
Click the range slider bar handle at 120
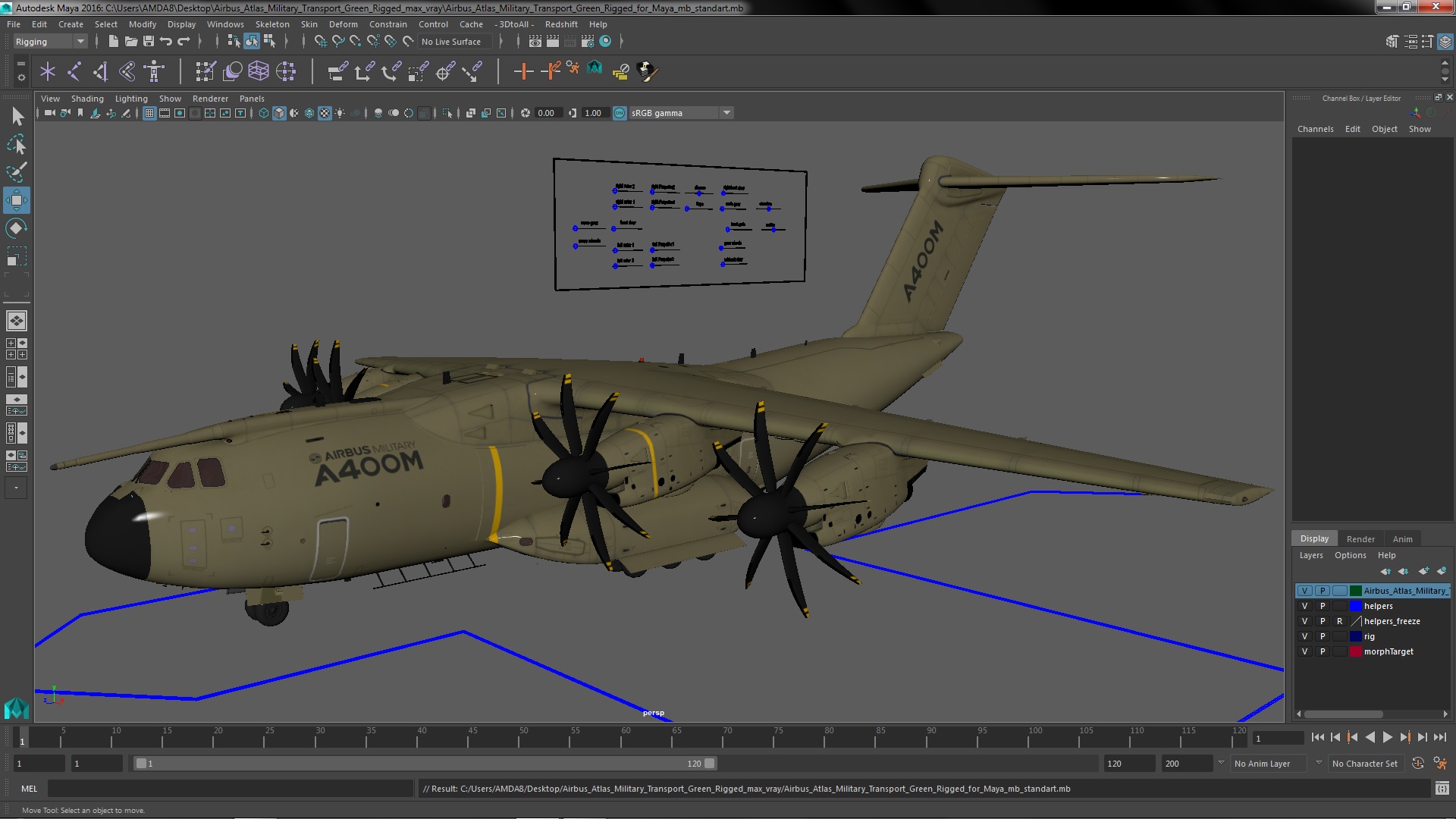pyautogui.click(x=709, y=764)
